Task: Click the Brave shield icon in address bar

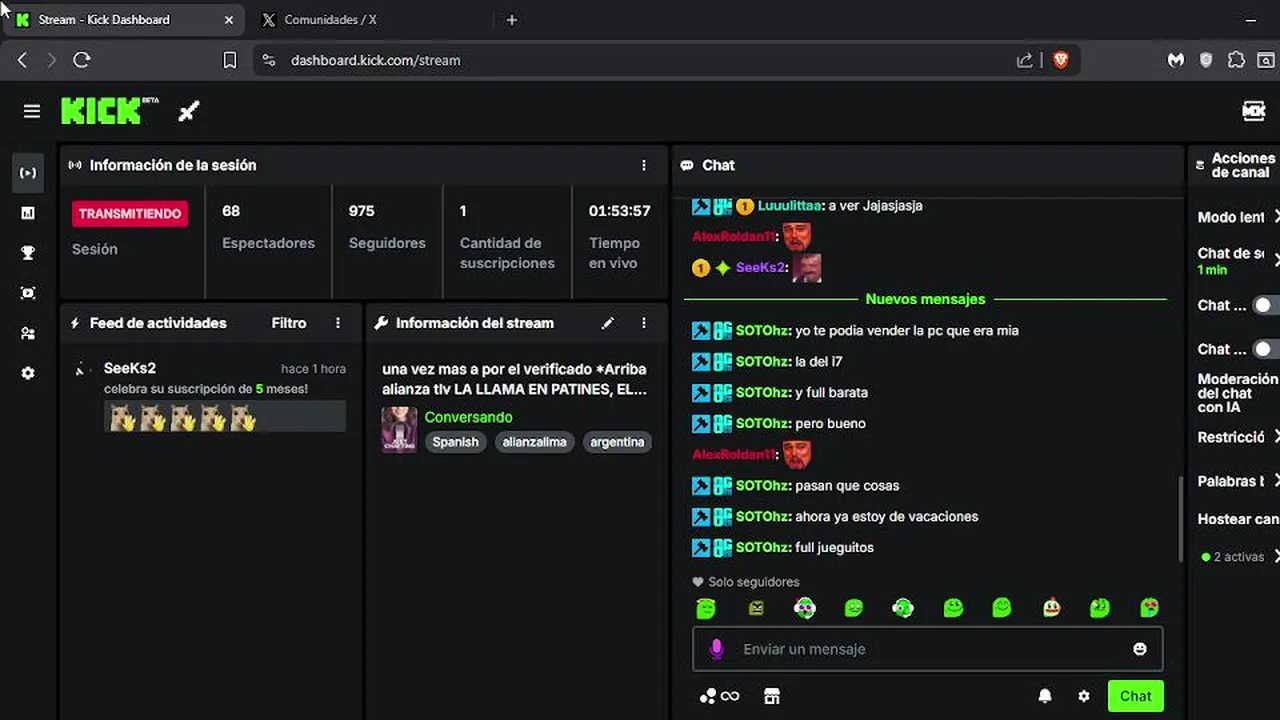Action: [1061, 60]
